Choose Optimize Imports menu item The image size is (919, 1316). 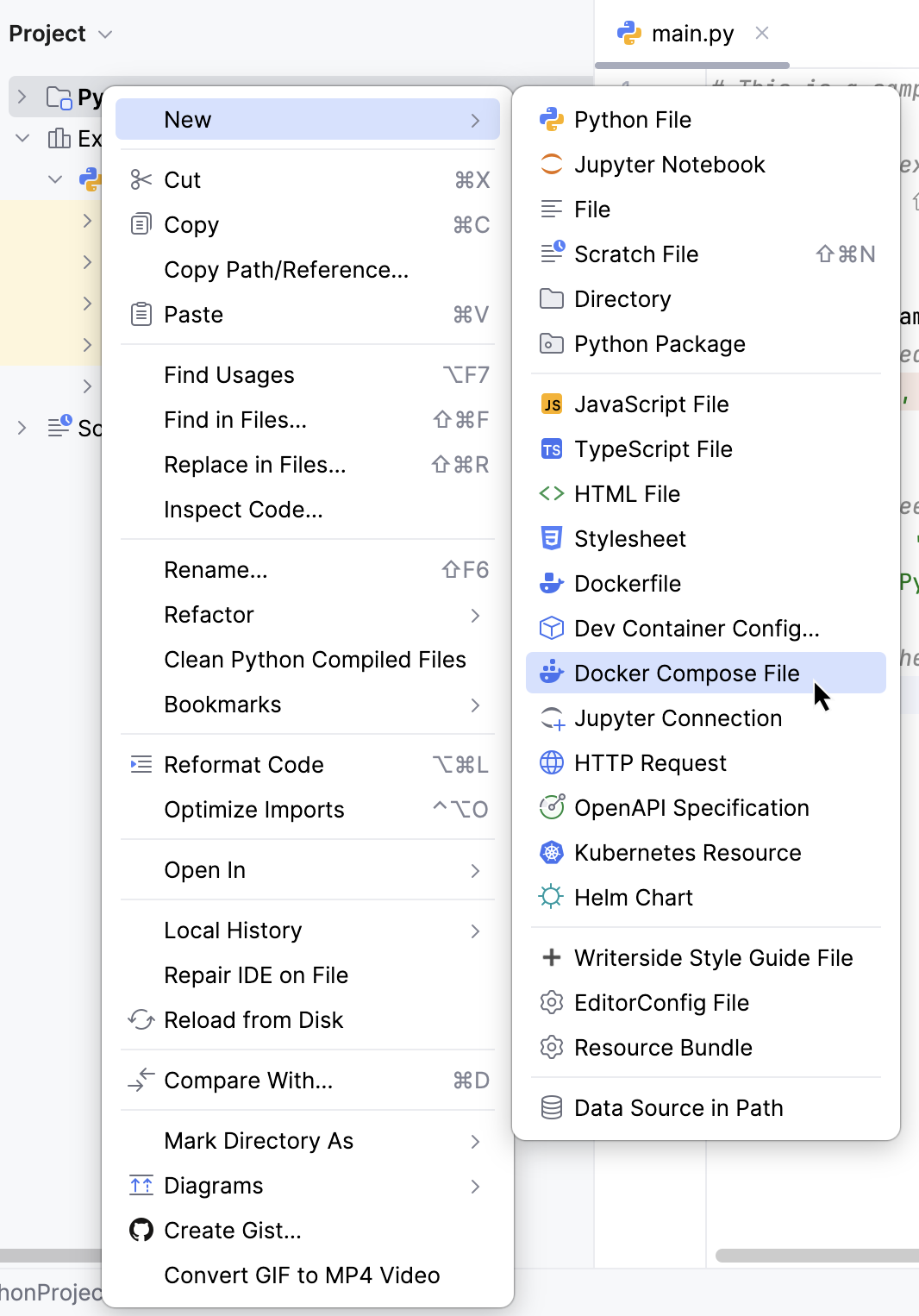click(308, 810)
